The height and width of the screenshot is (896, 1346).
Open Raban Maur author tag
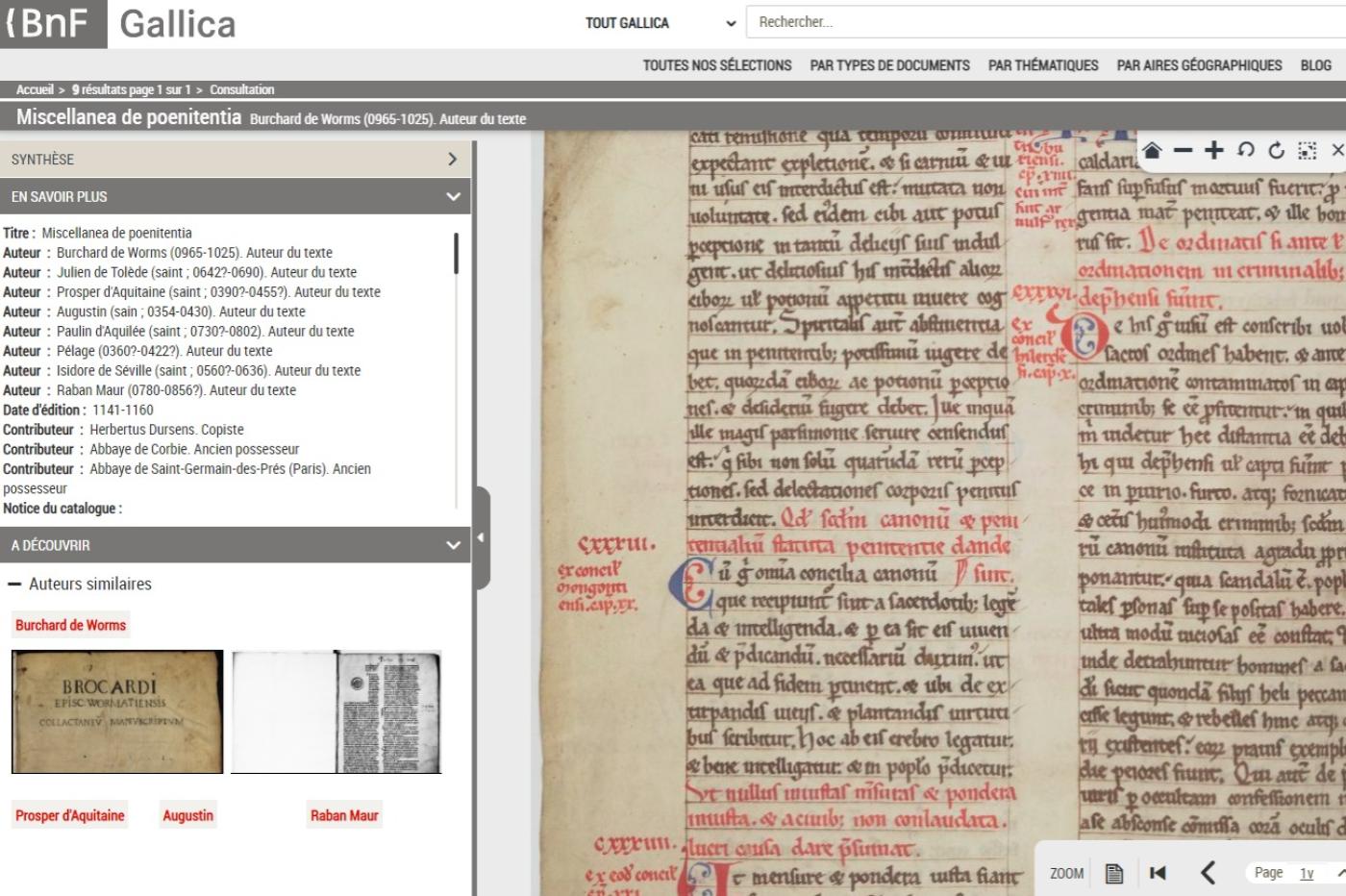(x=344, y=815)
